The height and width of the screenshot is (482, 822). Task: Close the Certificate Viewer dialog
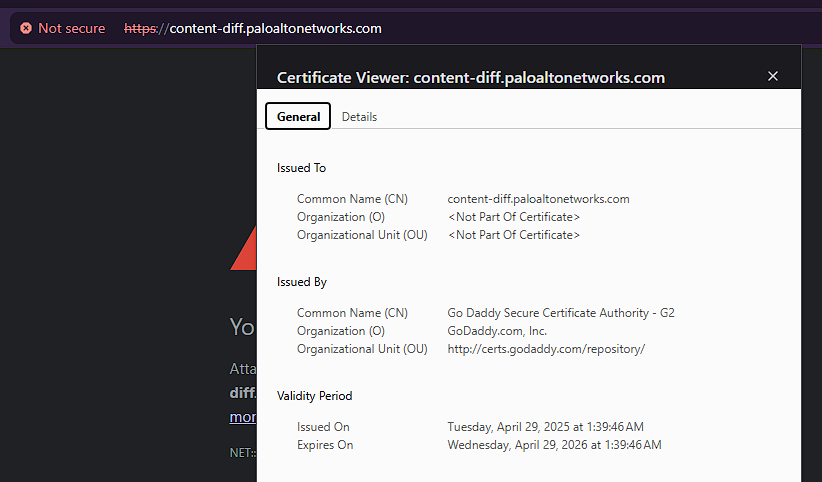(x=773, y=76)
